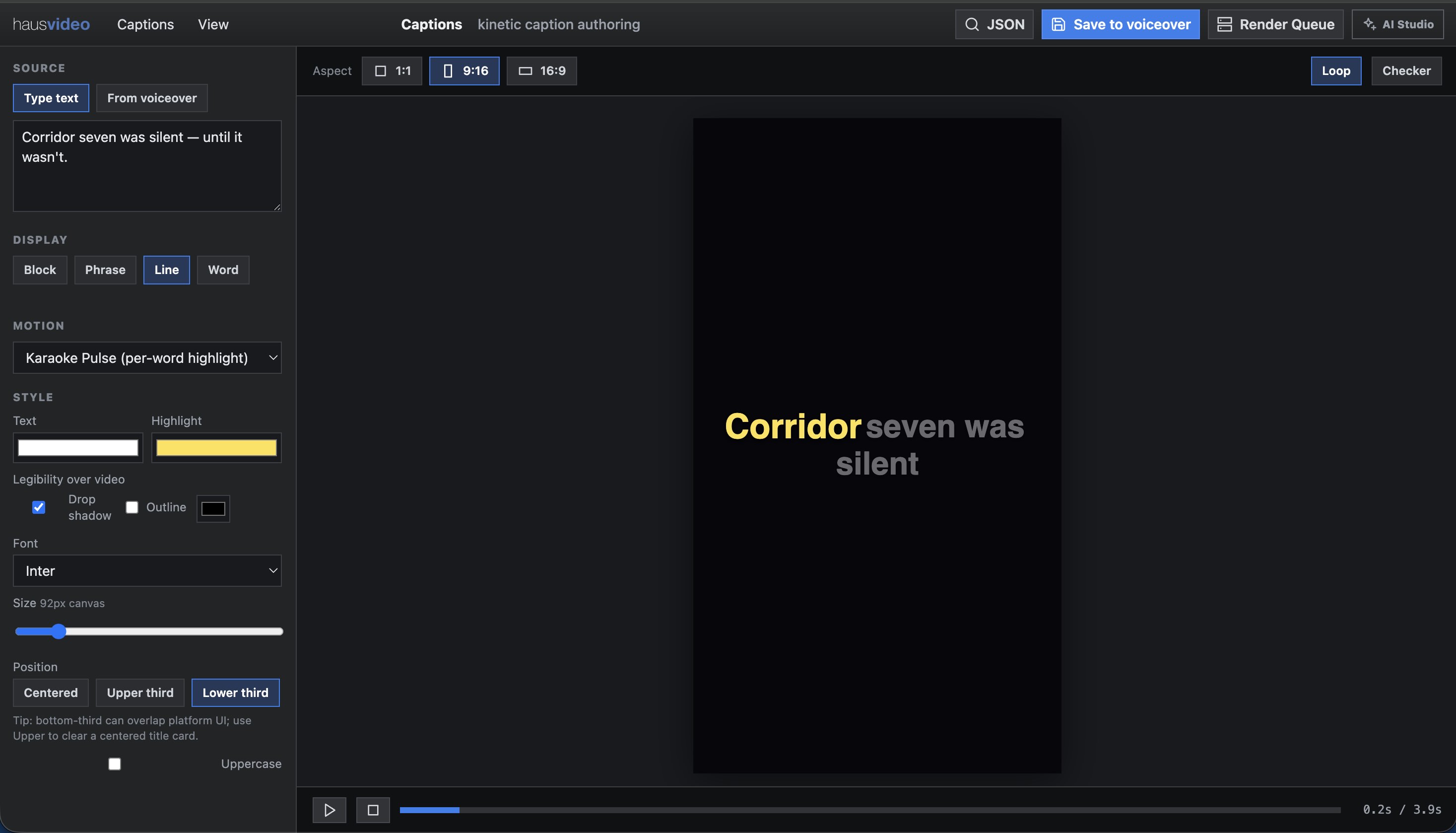Set display mode to Phrase
1456x833 pixels.
click(x=105, y=270)
